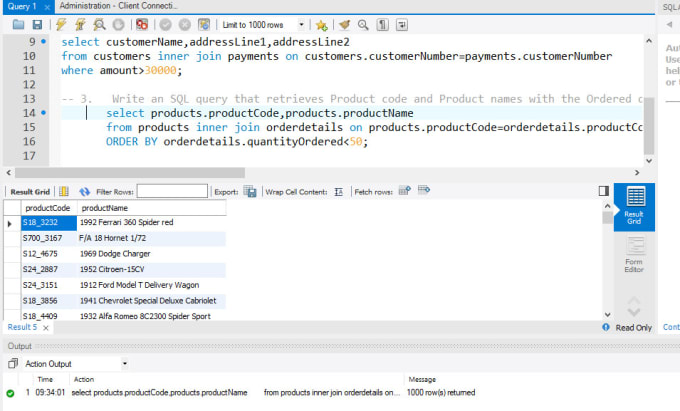Screen dimensions: 680x411
Task: Toggle continue-on-error script execution
Action: [142, 25]
